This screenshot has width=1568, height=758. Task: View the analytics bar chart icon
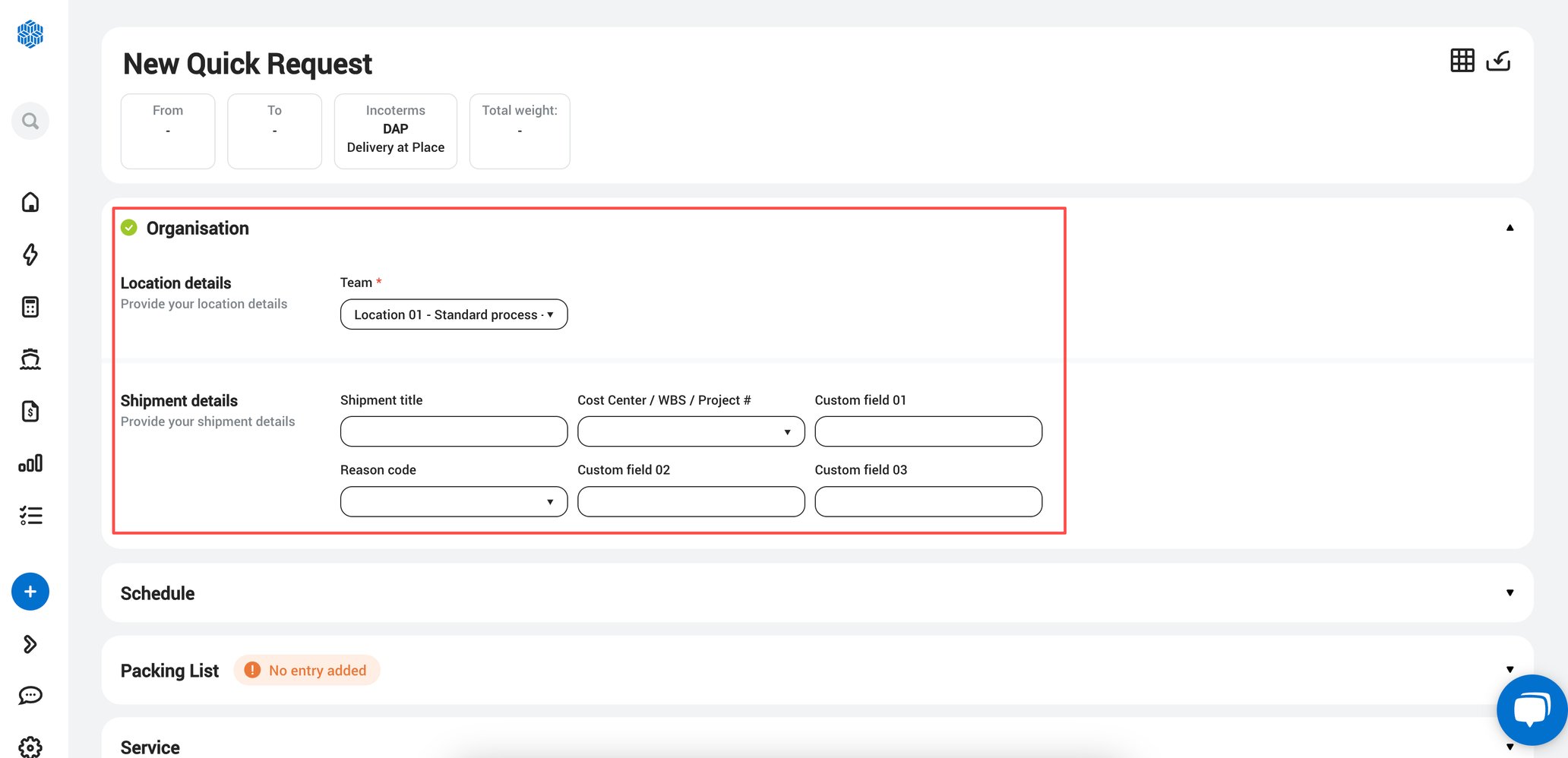point(30,463)
